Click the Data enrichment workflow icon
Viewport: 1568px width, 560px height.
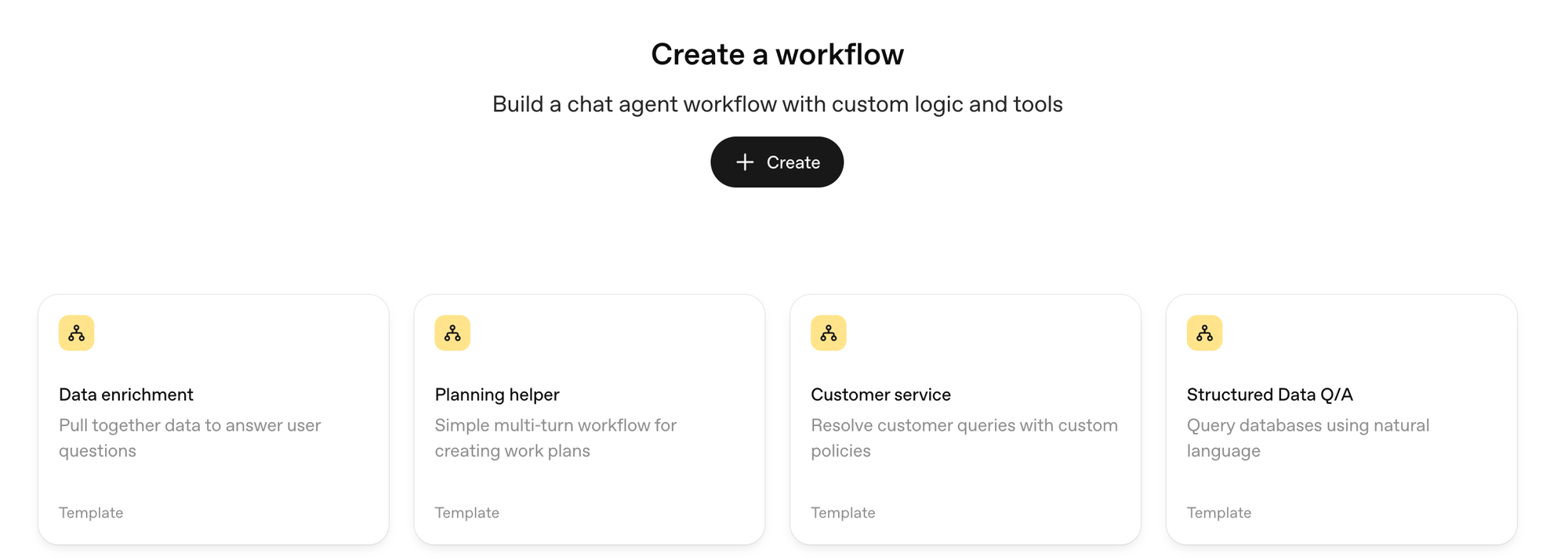tap(77, 333)
